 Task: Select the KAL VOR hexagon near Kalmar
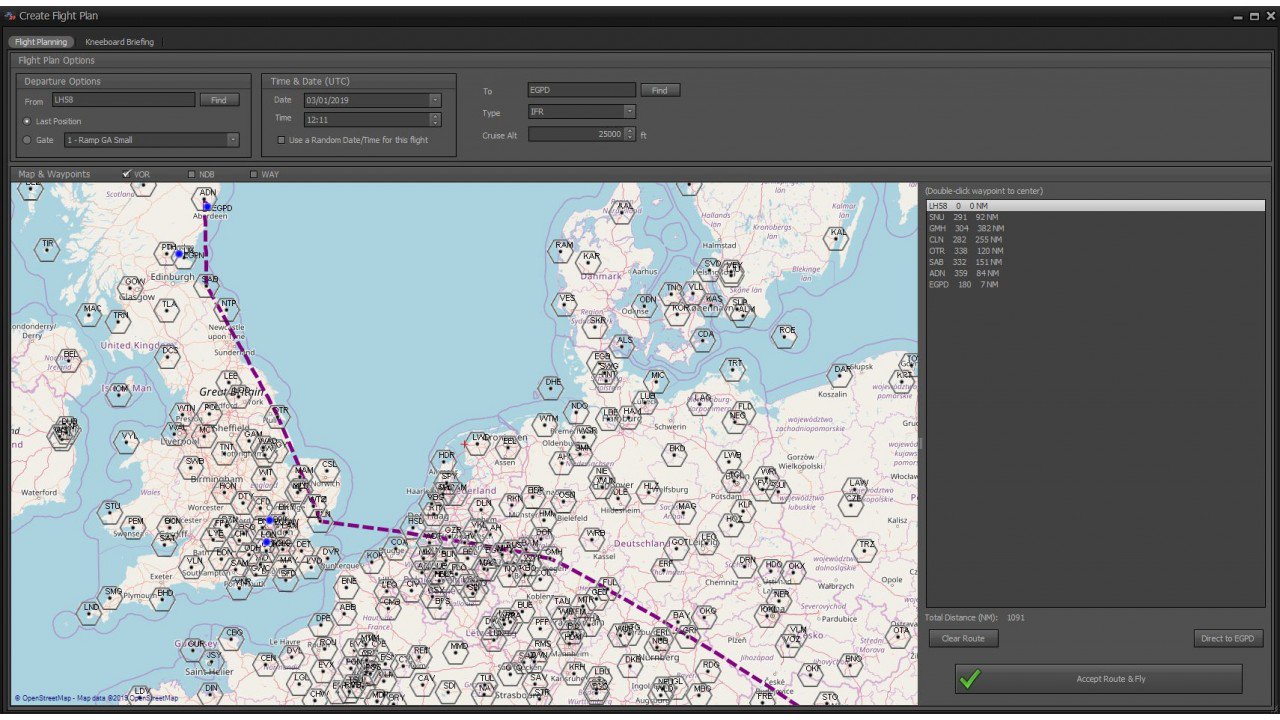[x=836, y=239]
